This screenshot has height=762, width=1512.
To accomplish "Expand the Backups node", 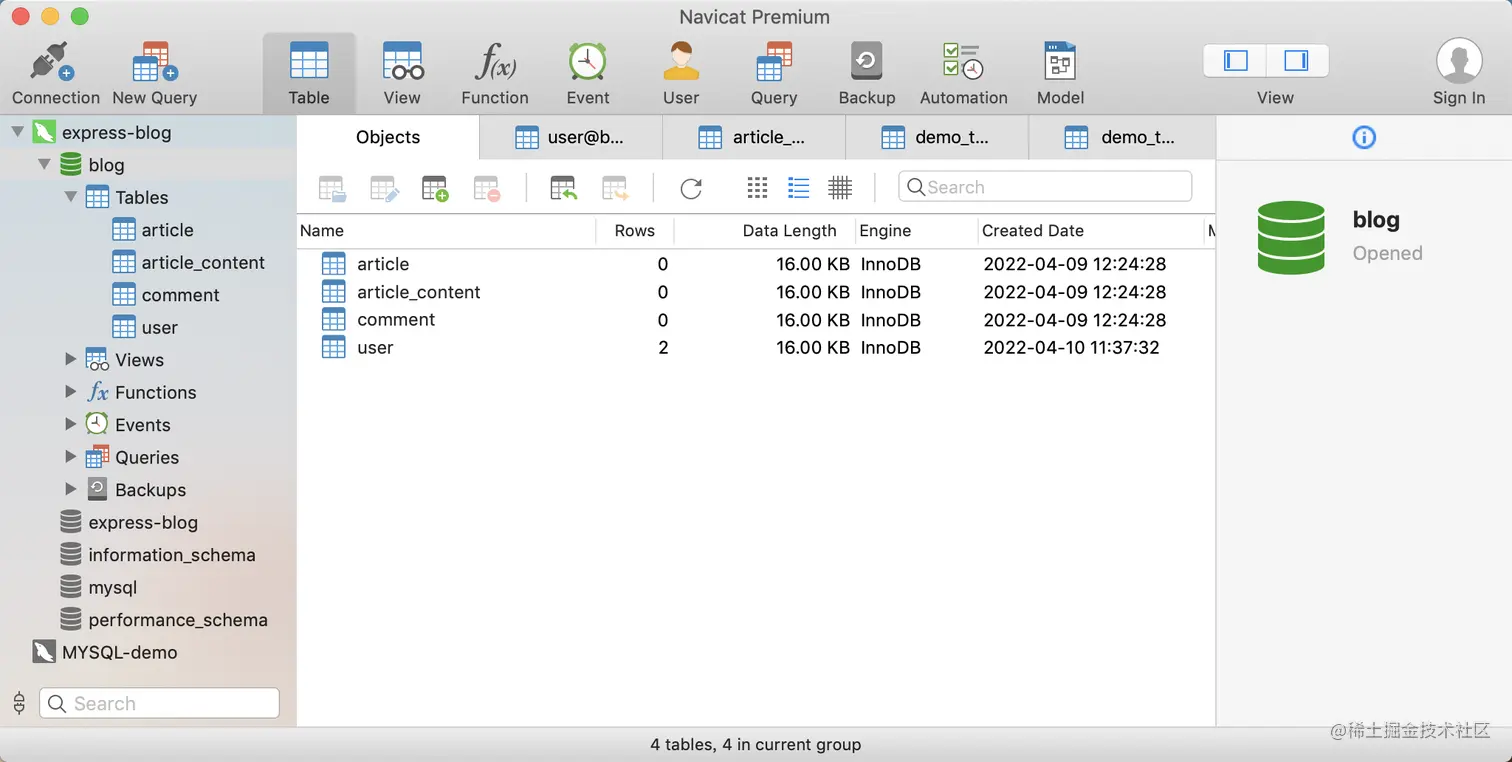I will [71, 489].
